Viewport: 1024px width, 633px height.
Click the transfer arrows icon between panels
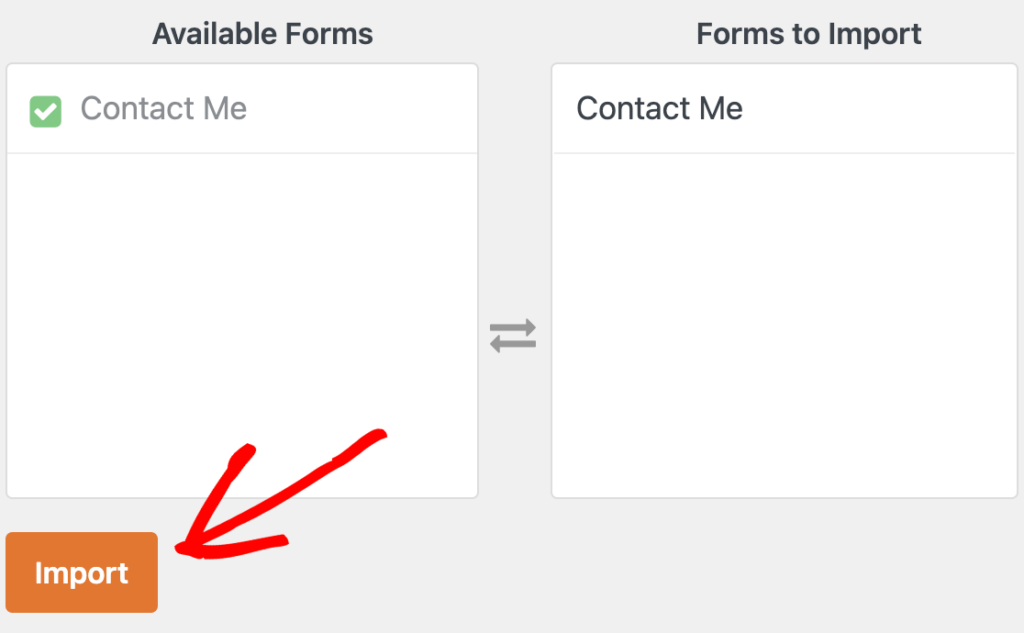coord(514,336)
